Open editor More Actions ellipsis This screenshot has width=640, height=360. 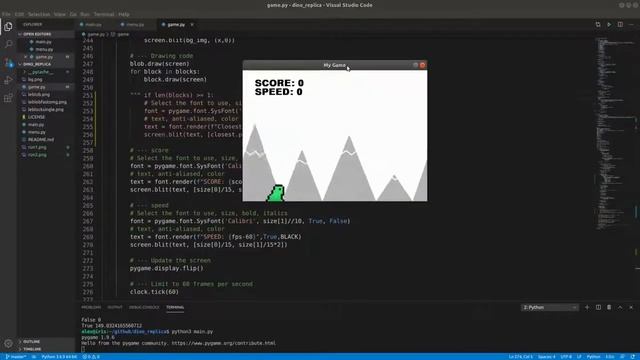tap(631, 24)
